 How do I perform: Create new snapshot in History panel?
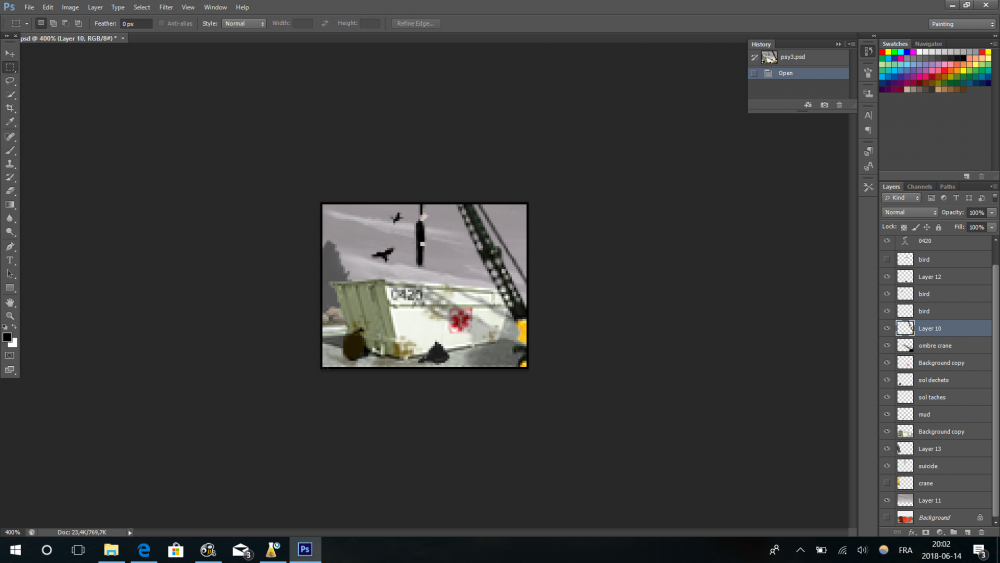824,105
